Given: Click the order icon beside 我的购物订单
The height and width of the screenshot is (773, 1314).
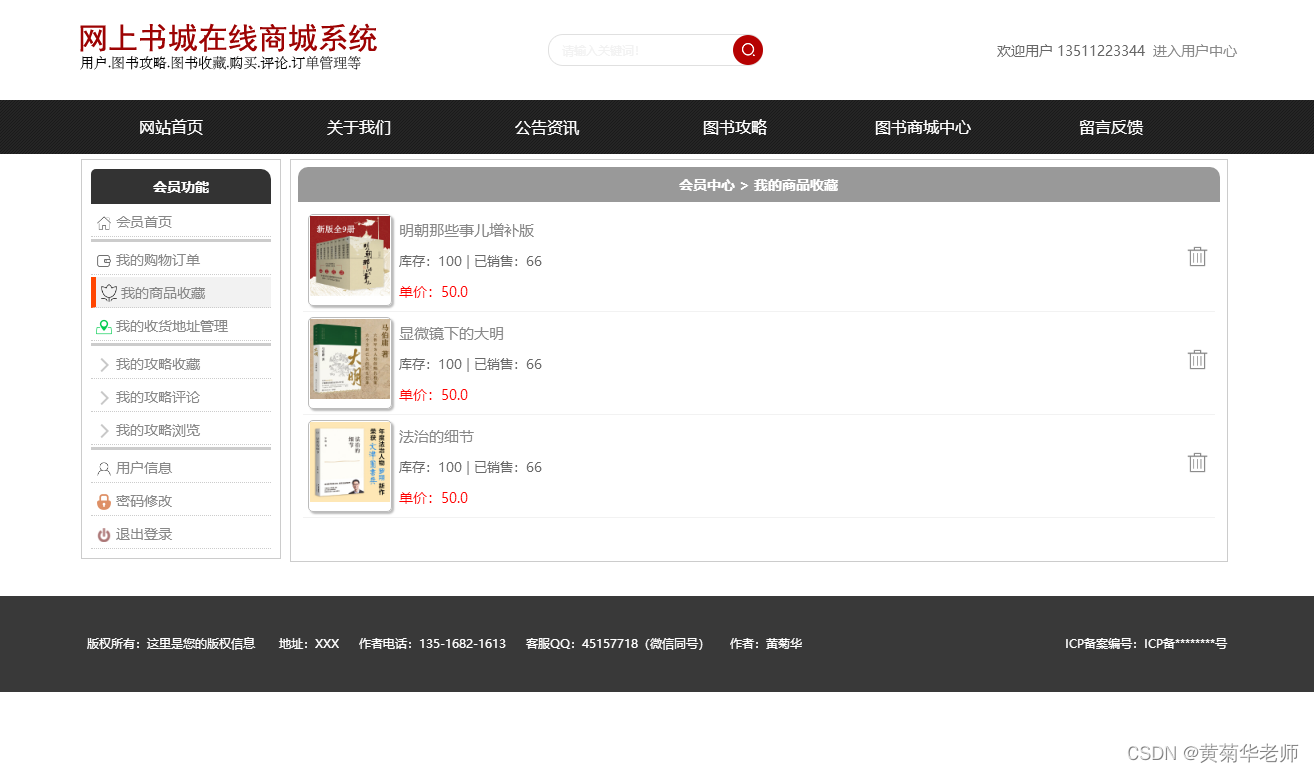Looking at the screenshot, I should [104, 259].
